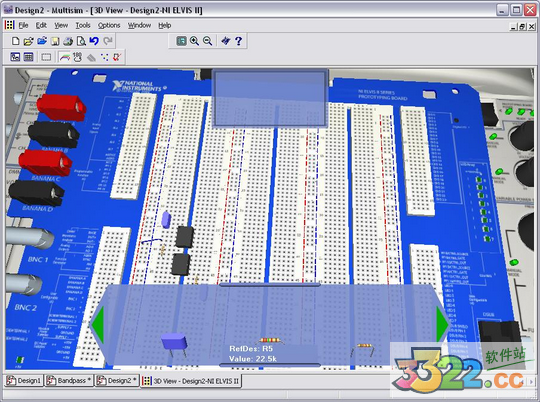Select 3D View - Design2-NI ELVIS II tab

point(191,381)
